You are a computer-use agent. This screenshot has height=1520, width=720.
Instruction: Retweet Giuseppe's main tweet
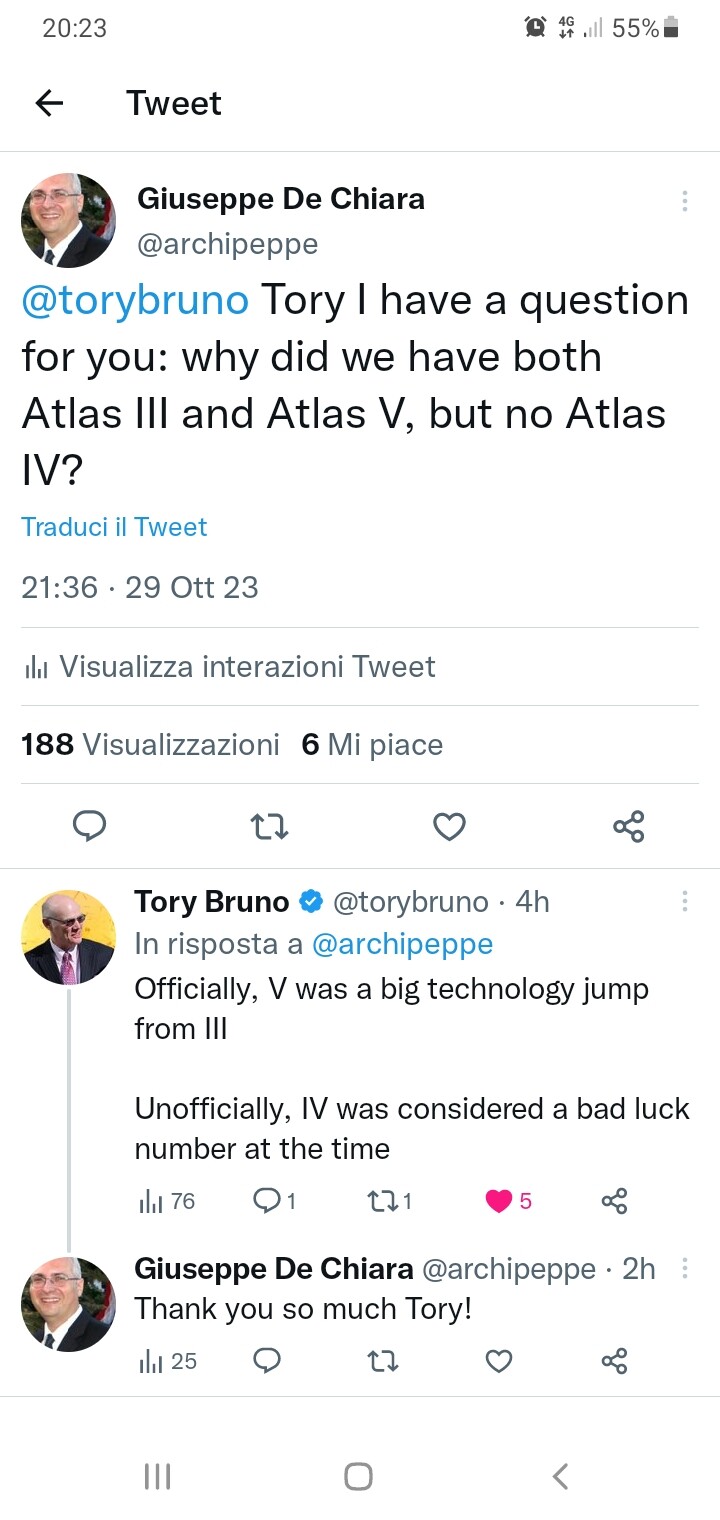point(269,826)
